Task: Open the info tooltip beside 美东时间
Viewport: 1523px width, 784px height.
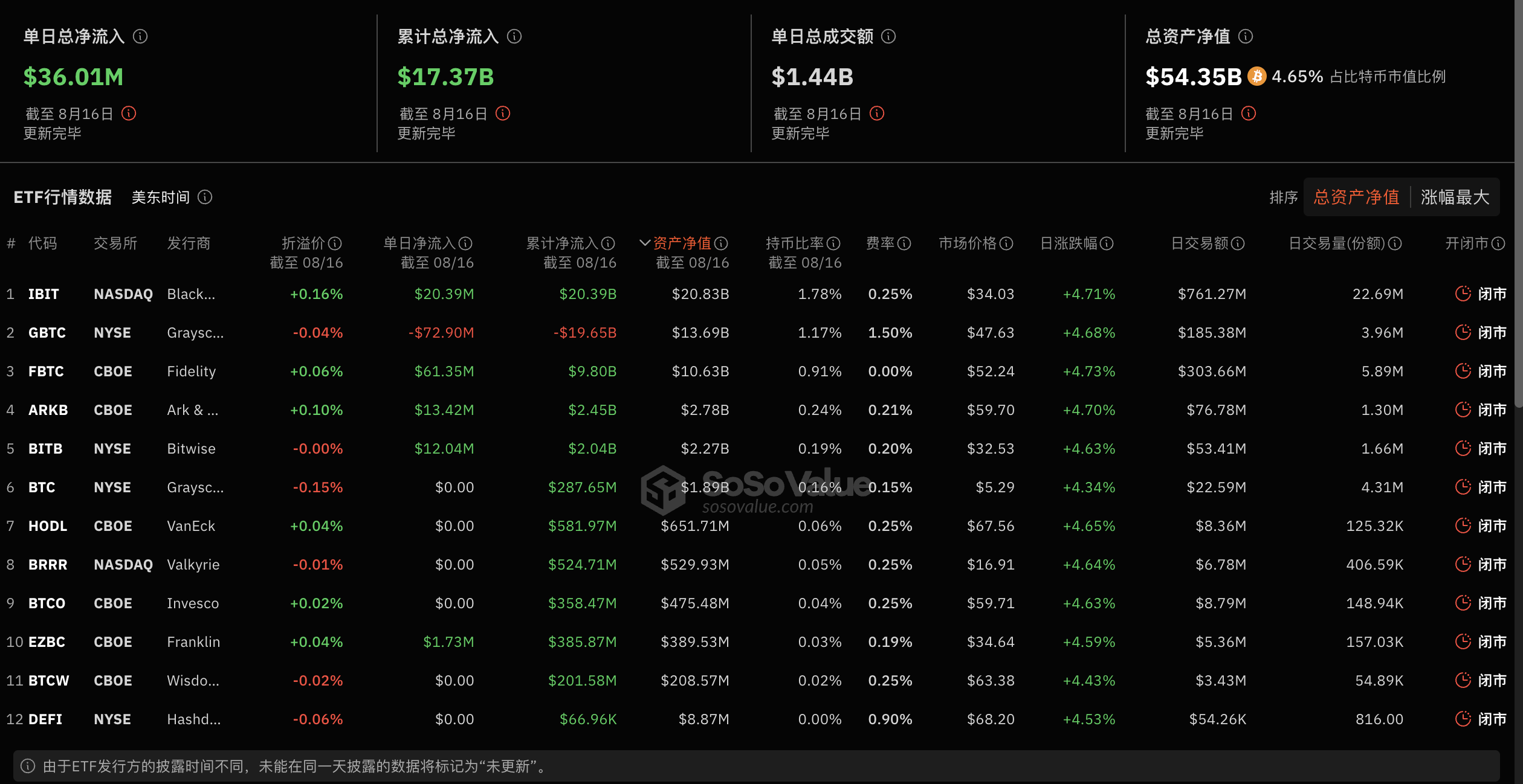Action: (x=206, y=198)
